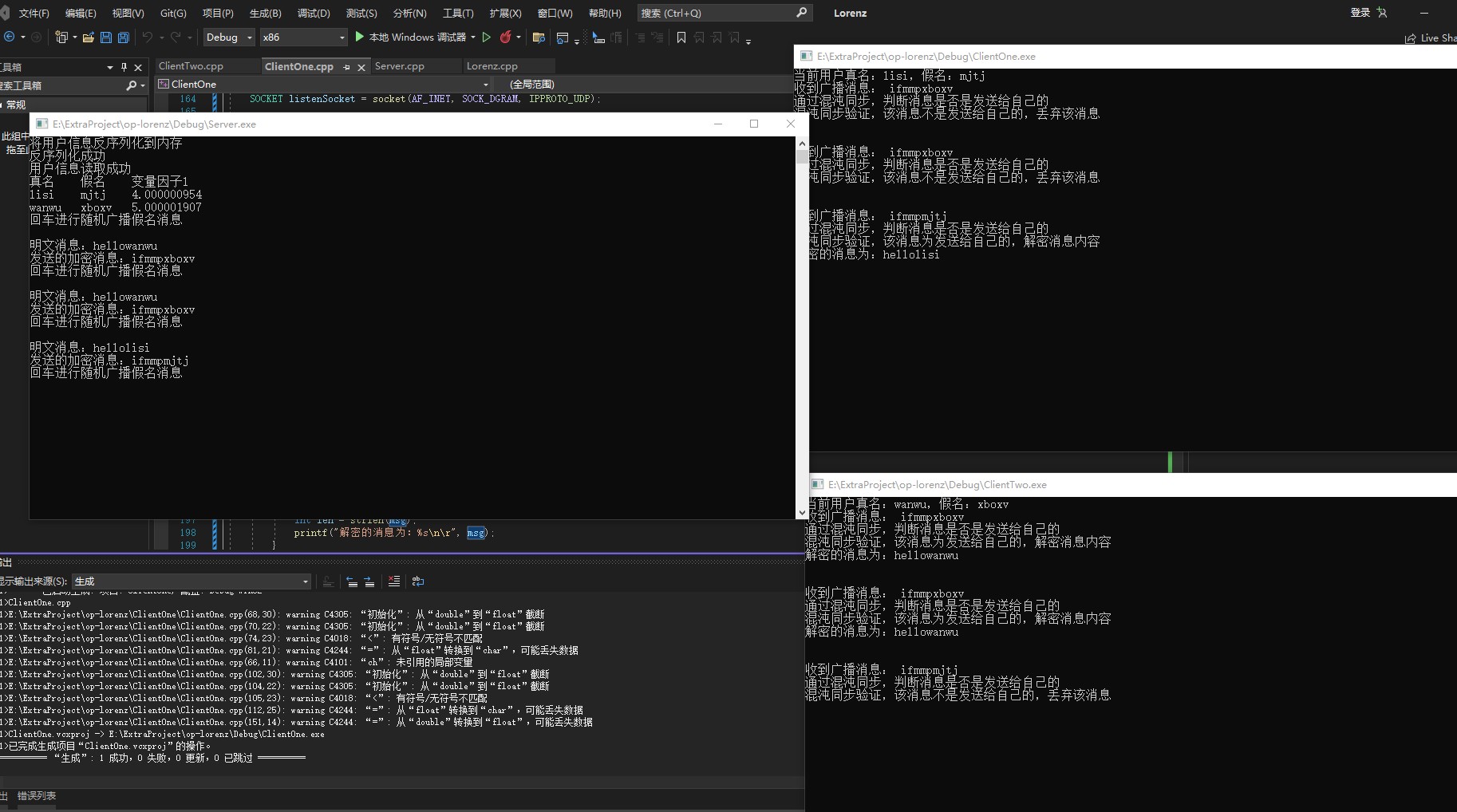The width and height of the screenshot is (1457, 812).
Task: Toggle the pin on the ClientOne.cpp tab
Action: point(346,67)
